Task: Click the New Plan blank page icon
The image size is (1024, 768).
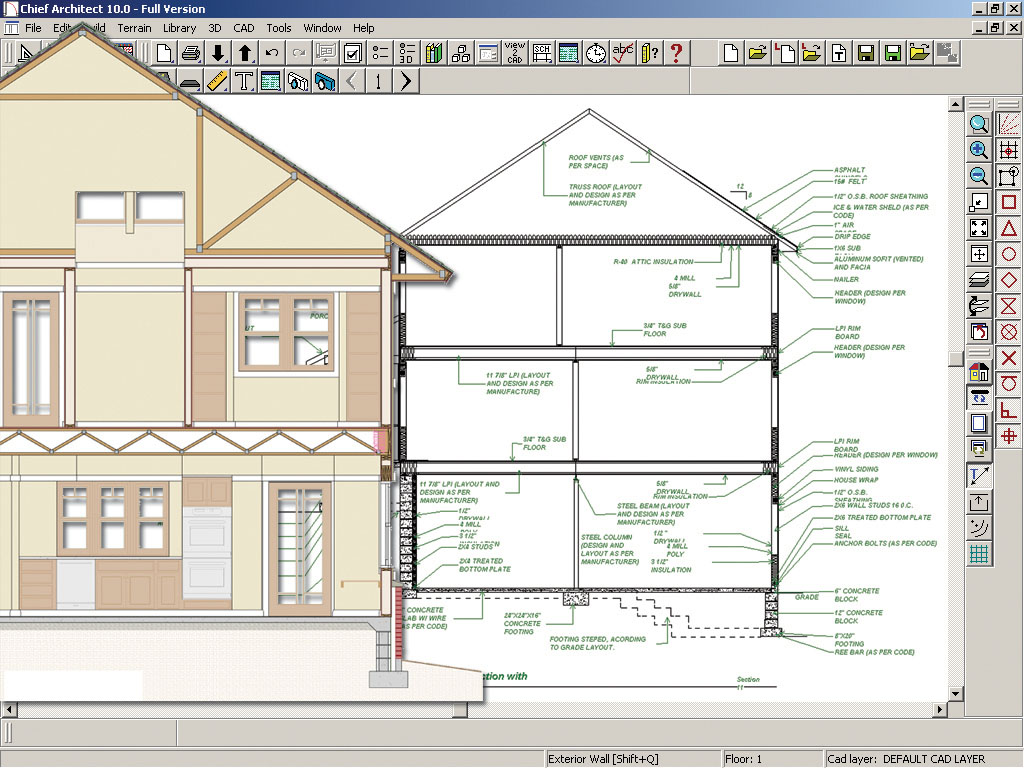Action: pyautogui.click(x=165, y=54)
